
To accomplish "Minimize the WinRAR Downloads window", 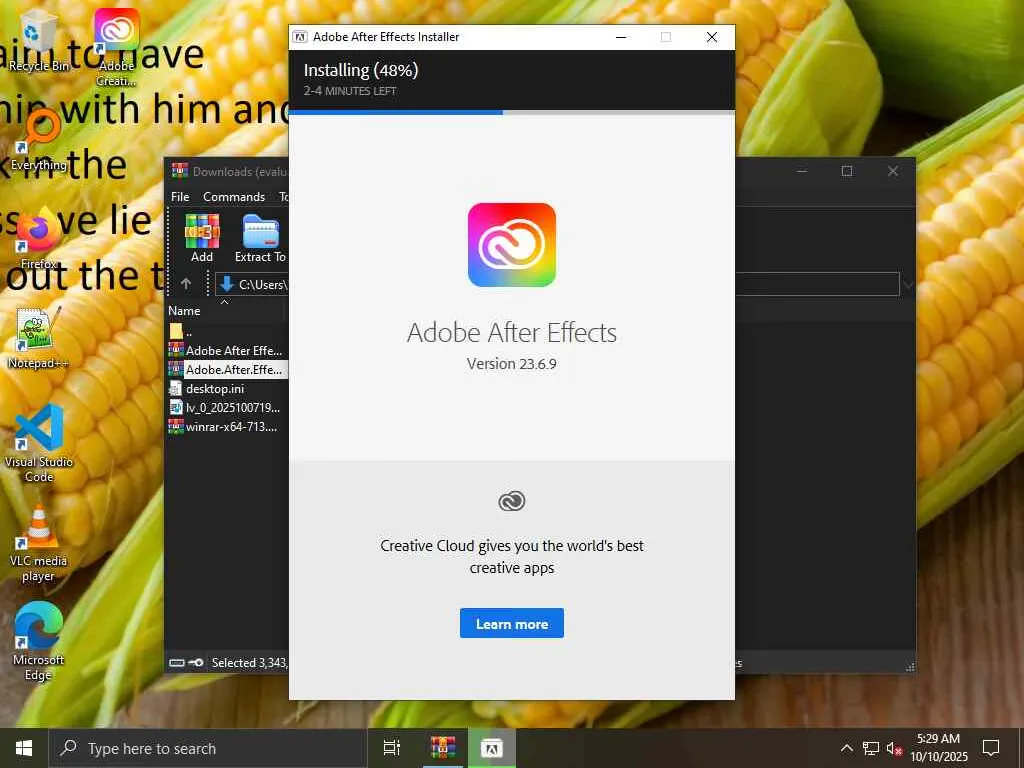I will click(x=802, y=171).
